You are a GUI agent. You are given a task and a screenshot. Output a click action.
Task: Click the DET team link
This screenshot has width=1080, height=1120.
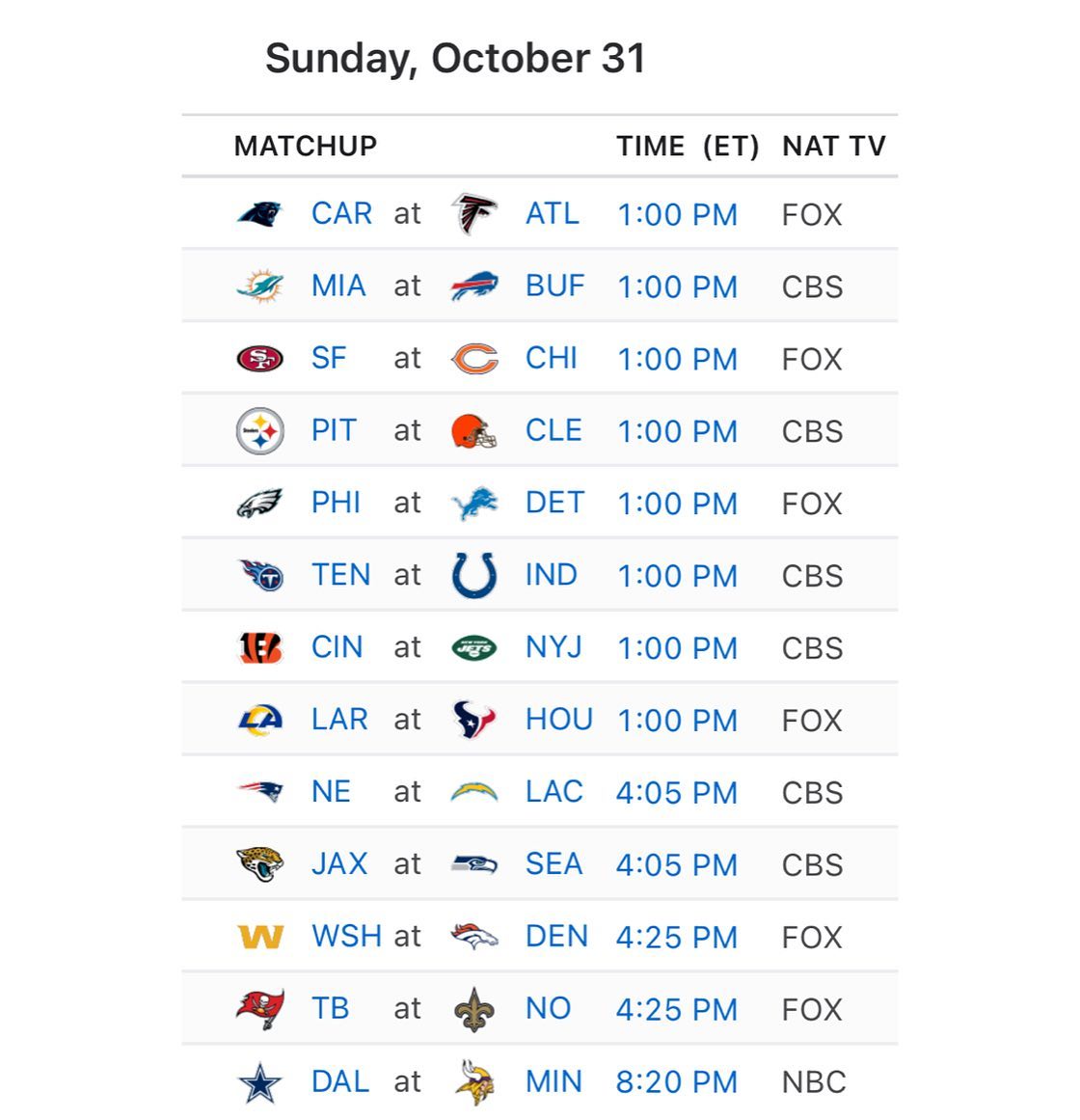tap(554, 503)
